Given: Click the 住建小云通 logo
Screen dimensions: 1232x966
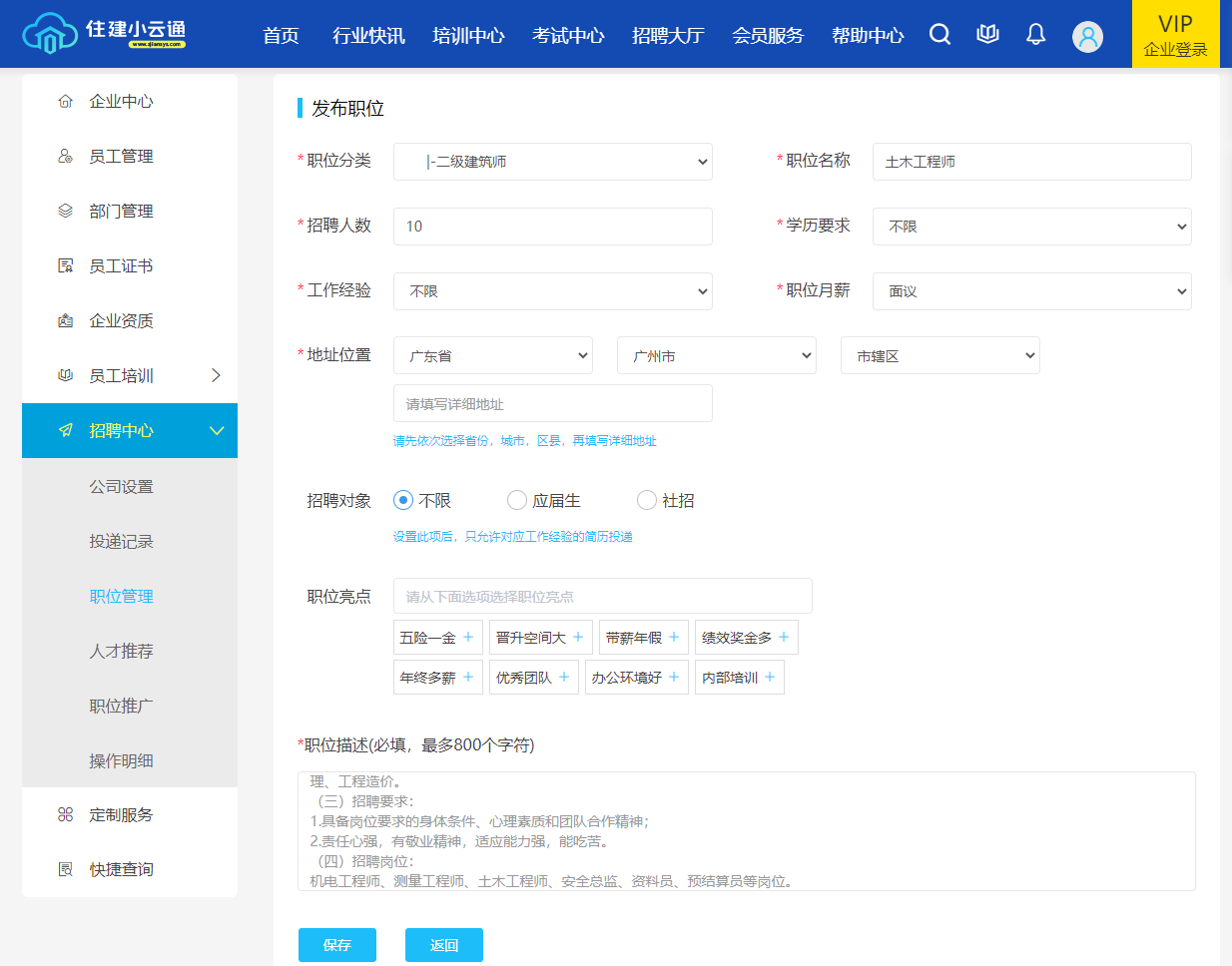Looking at the screenshot, I should [x=104, y=33].
